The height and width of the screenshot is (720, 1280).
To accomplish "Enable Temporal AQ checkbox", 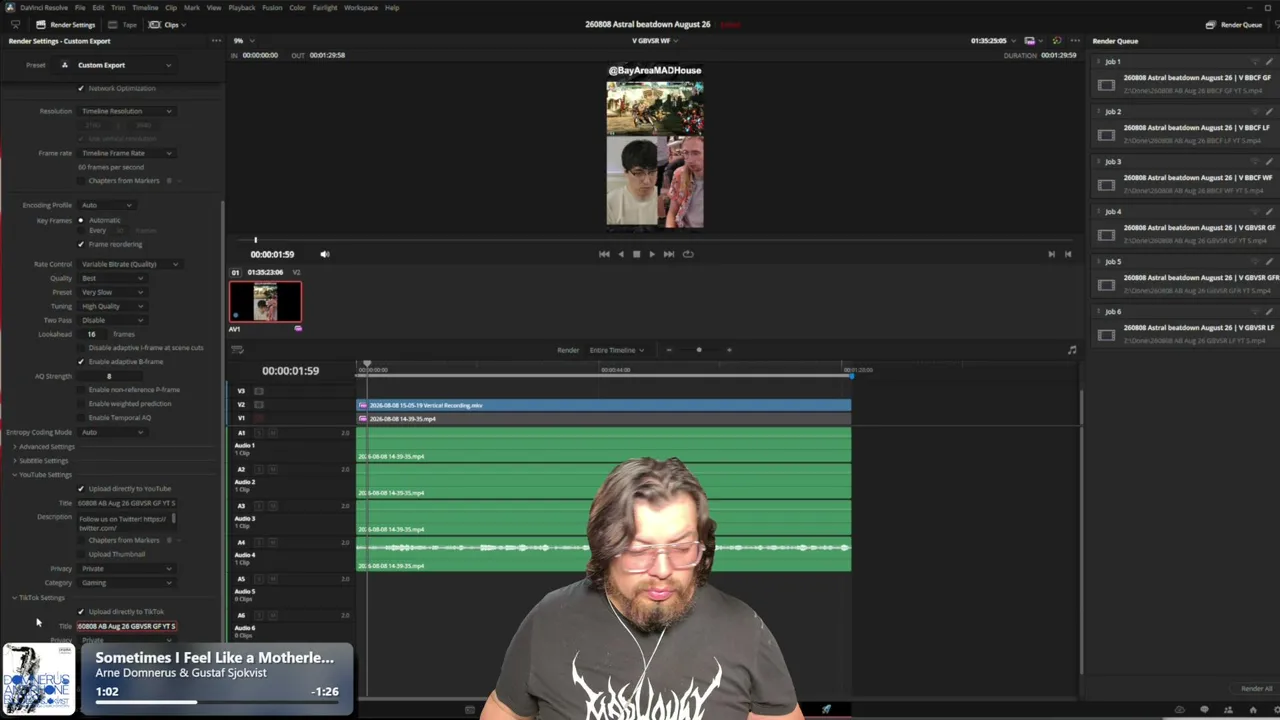I will (x=81, y=418).
